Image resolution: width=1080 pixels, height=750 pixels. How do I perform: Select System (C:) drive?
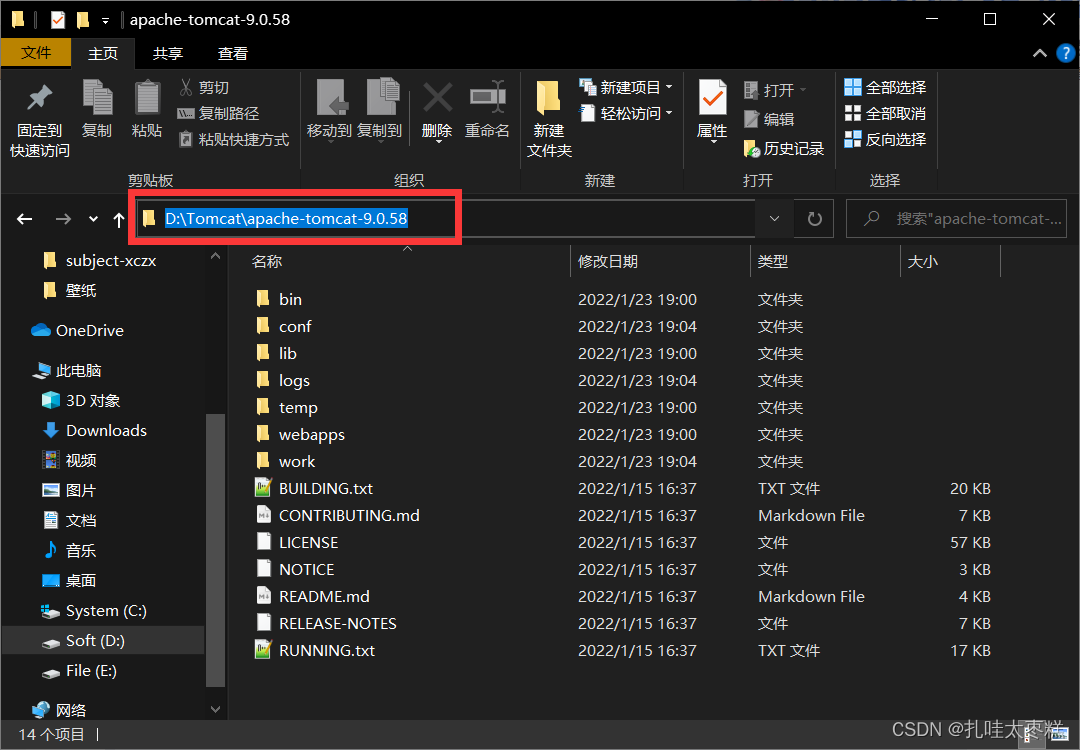[94, 611]
